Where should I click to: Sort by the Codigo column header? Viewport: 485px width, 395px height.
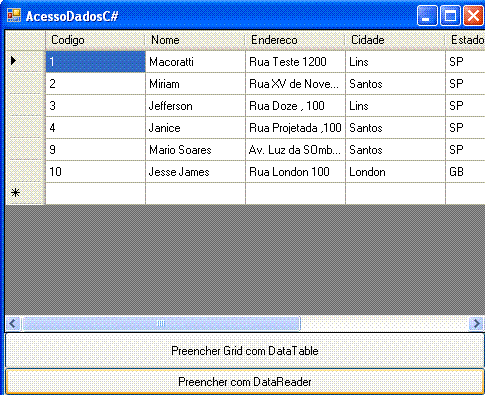pyautogui.click(x=95, y=40)
